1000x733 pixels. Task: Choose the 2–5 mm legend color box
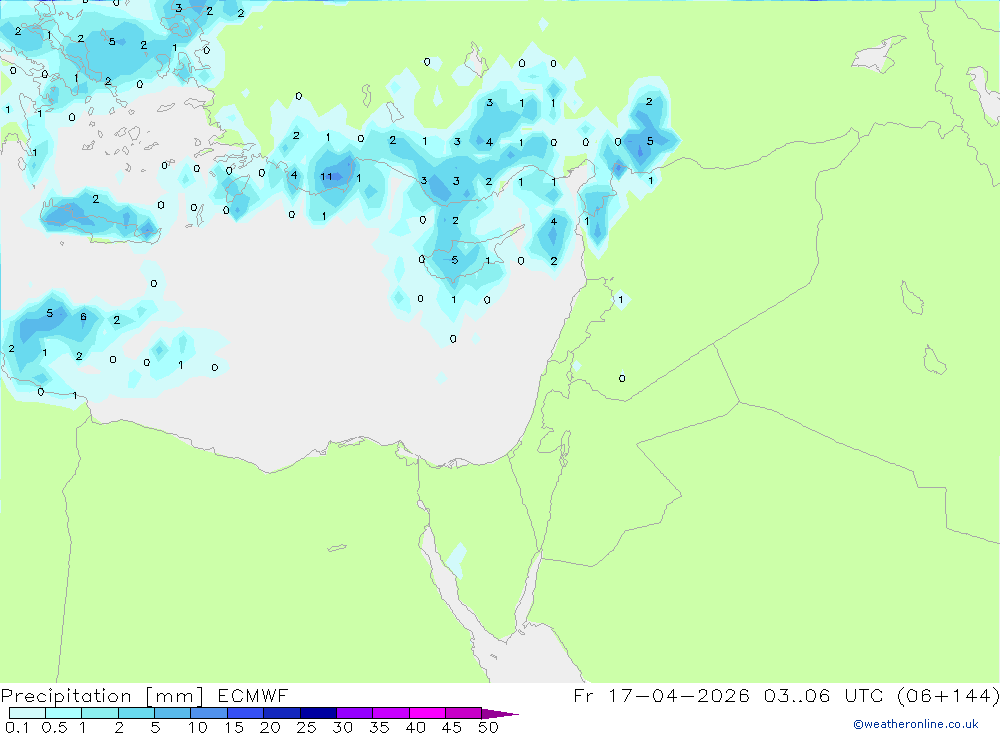(136, 713)
